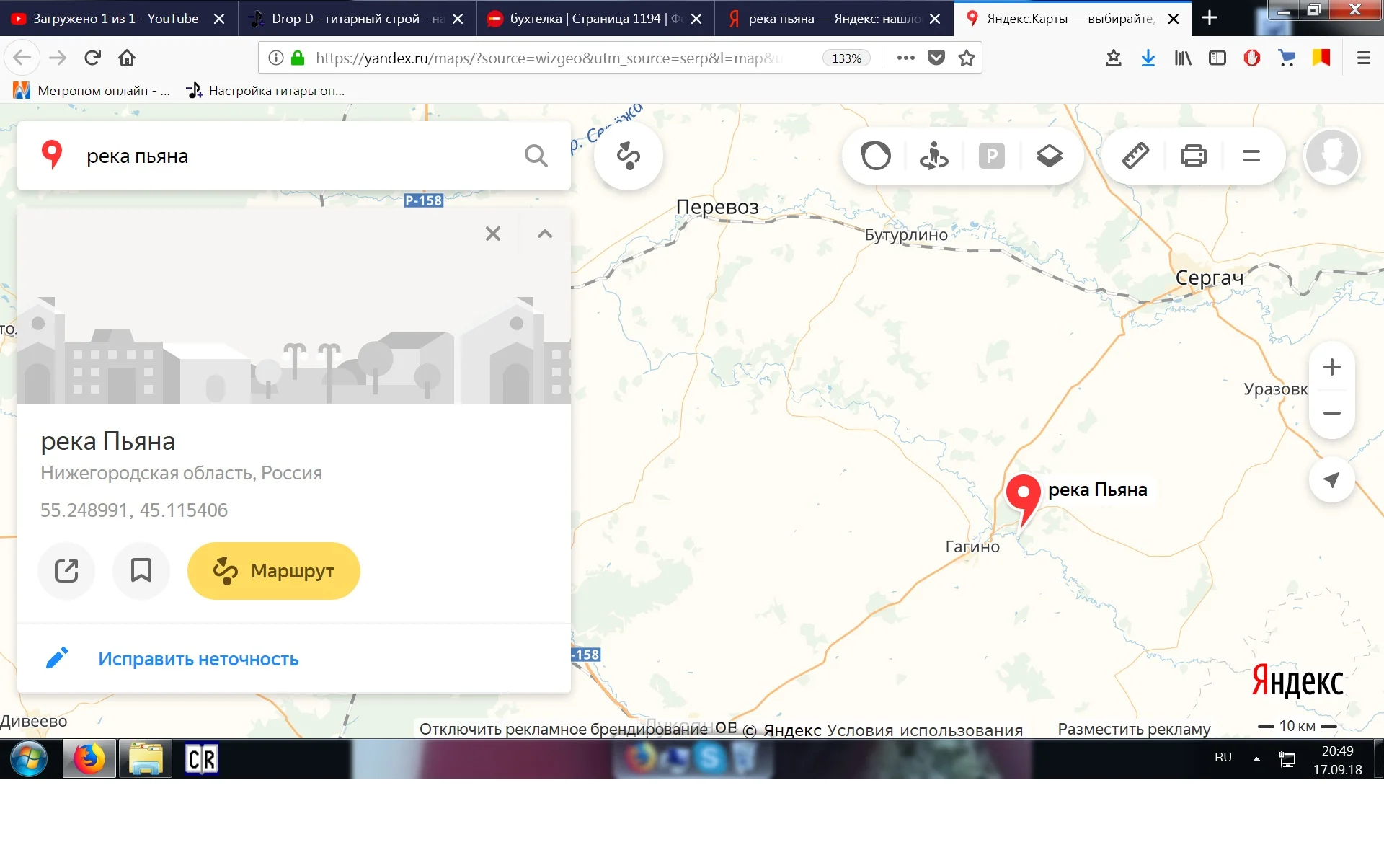Collapse the река Пьяна info card
Screen dimensions: 1384x868
pos(545,234)
